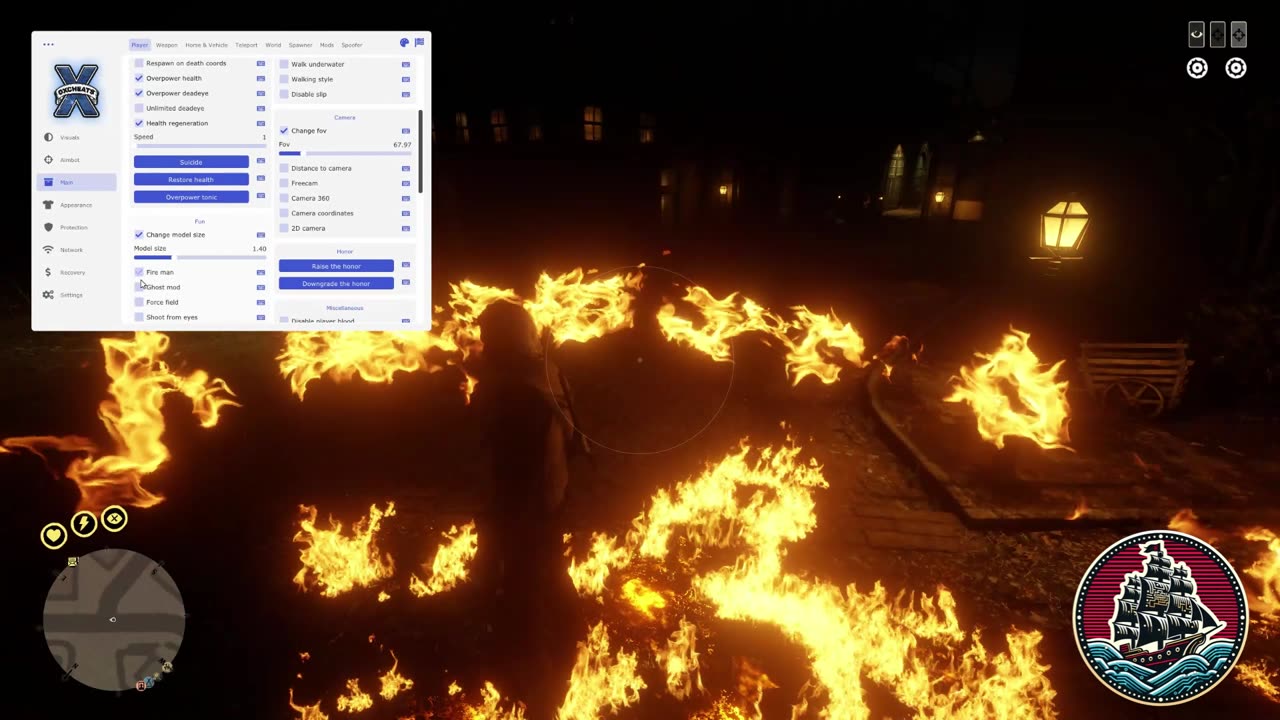The image size is (1280, 720).
Task: Enable Shoot from eyes checkbox
Action: click(139, 317)
